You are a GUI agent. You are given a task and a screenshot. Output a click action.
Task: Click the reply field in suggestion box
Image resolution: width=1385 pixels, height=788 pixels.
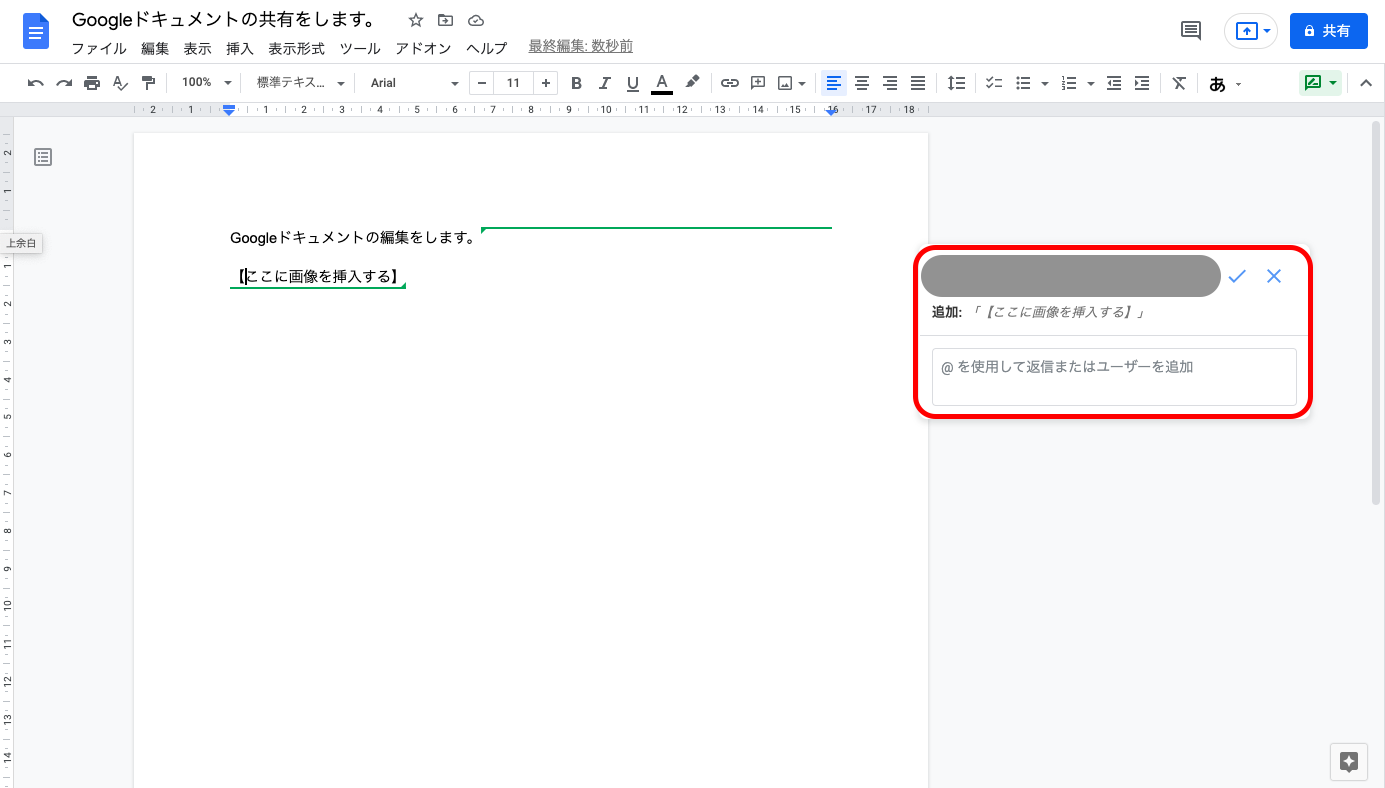point(1114,377)
